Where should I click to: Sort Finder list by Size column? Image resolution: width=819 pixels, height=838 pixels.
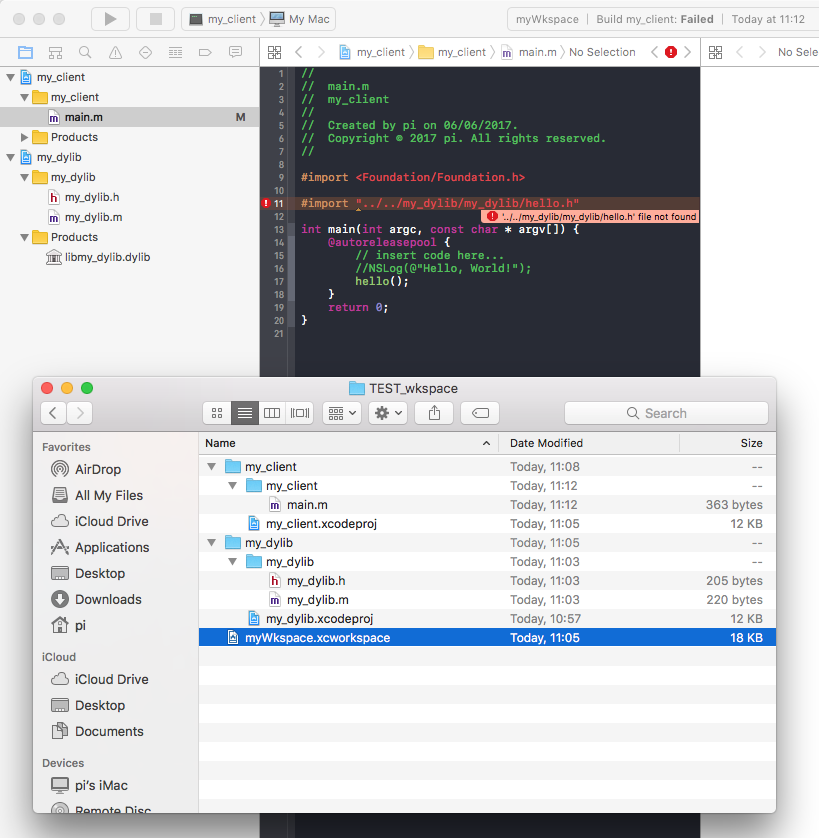pyautogui.click(x=728, y=443)
